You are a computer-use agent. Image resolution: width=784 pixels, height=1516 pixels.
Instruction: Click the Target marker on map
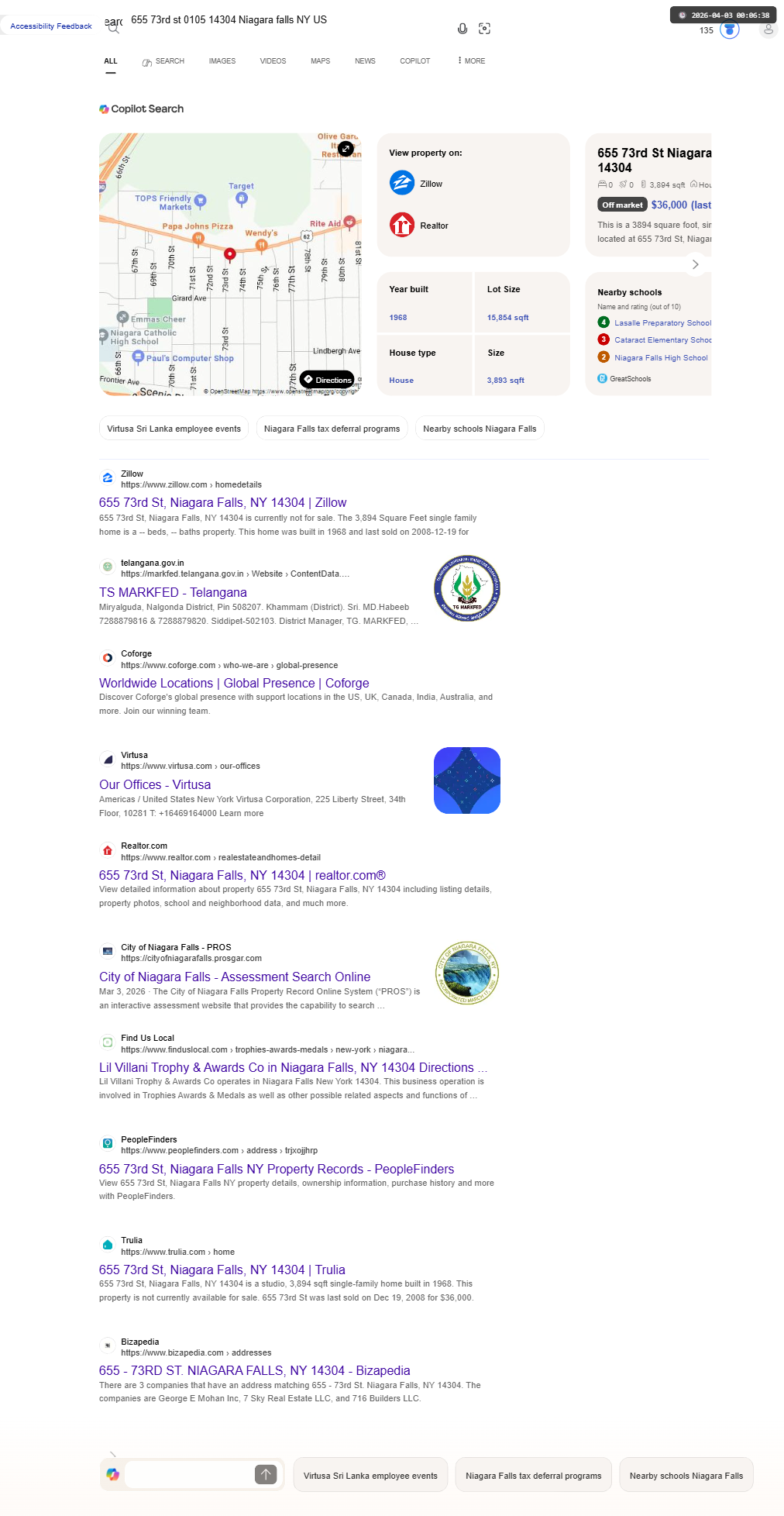[242, 198]
